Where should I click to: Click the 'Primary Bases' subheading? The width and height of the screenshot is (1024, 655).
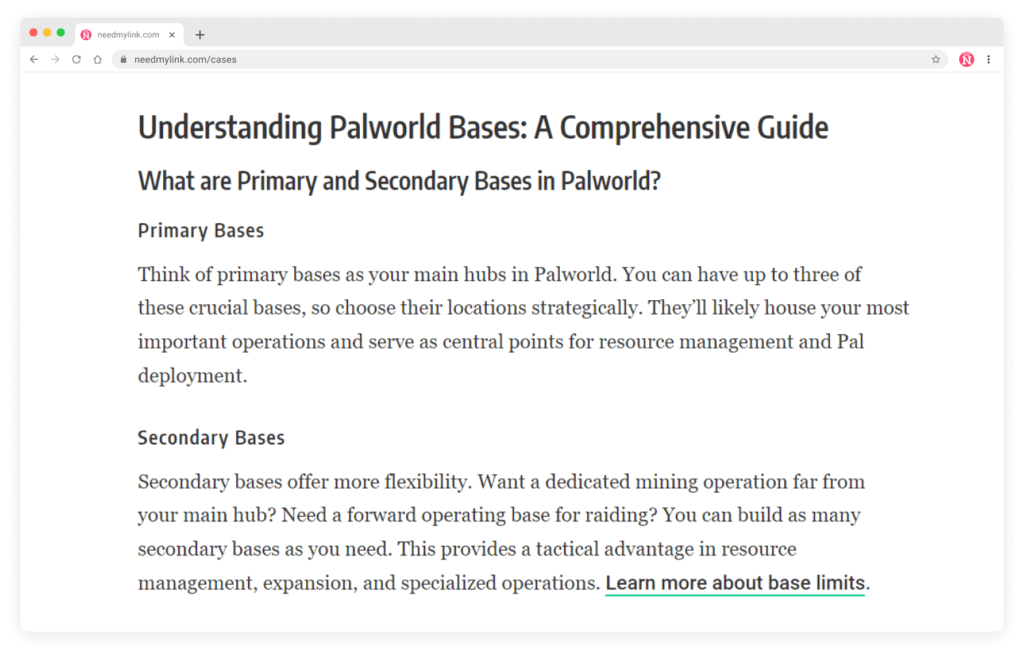coord(200,230)
